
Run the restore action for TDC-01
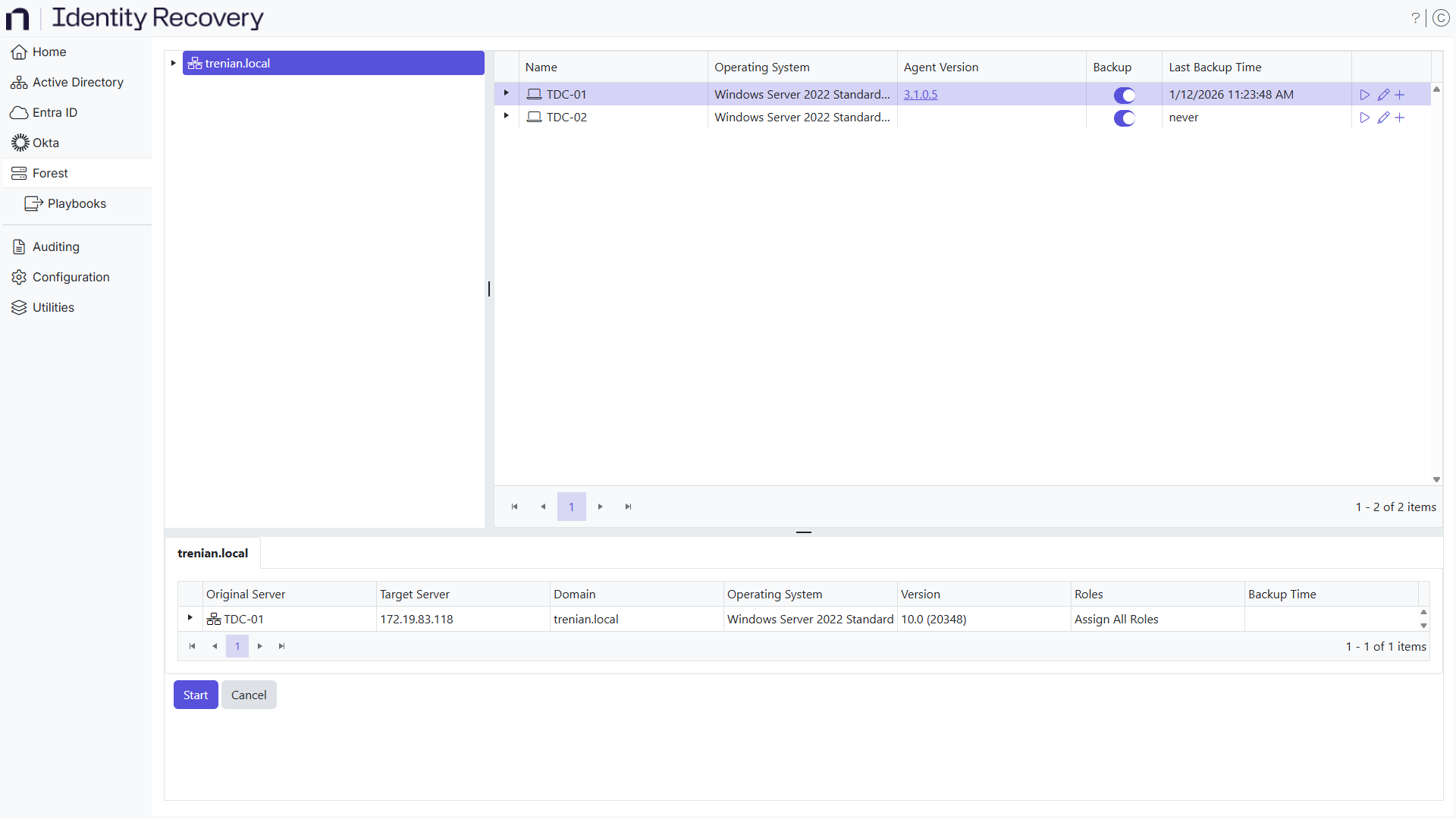1365,94
